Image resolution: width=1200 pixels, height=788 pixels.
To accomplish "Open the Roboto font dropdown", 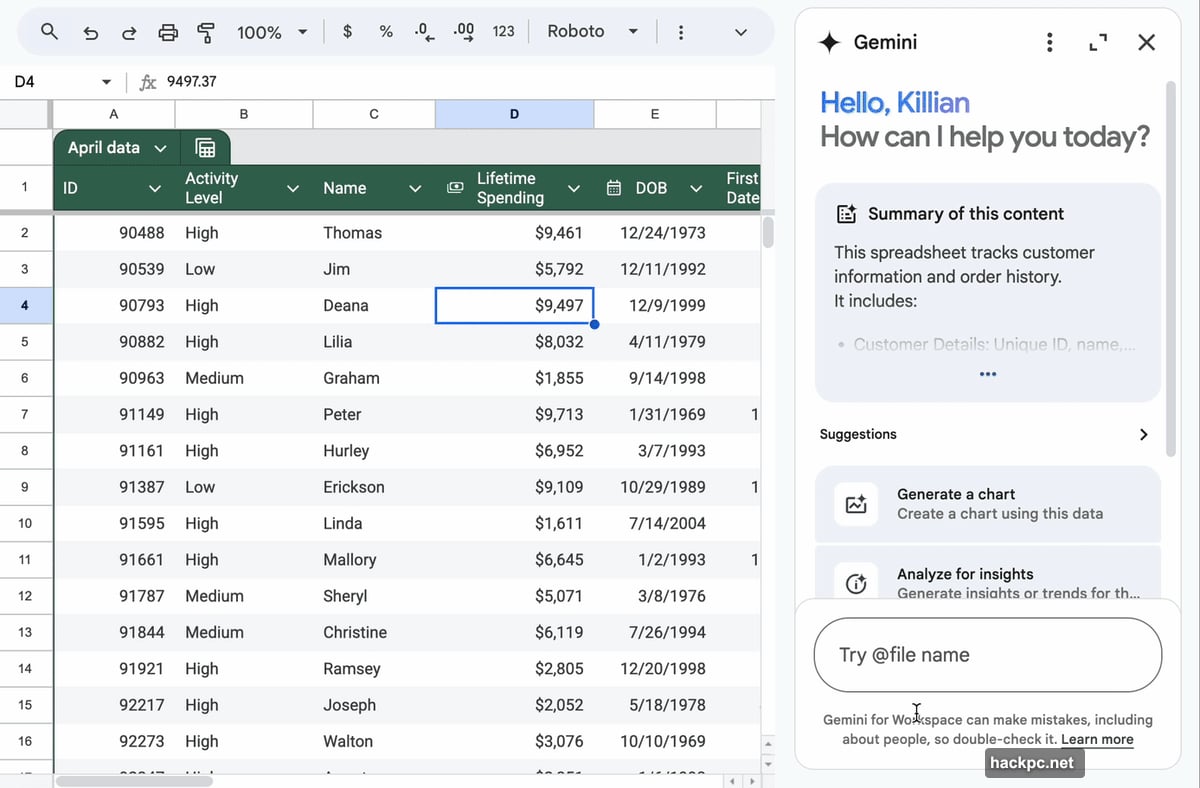I will 592,31.
